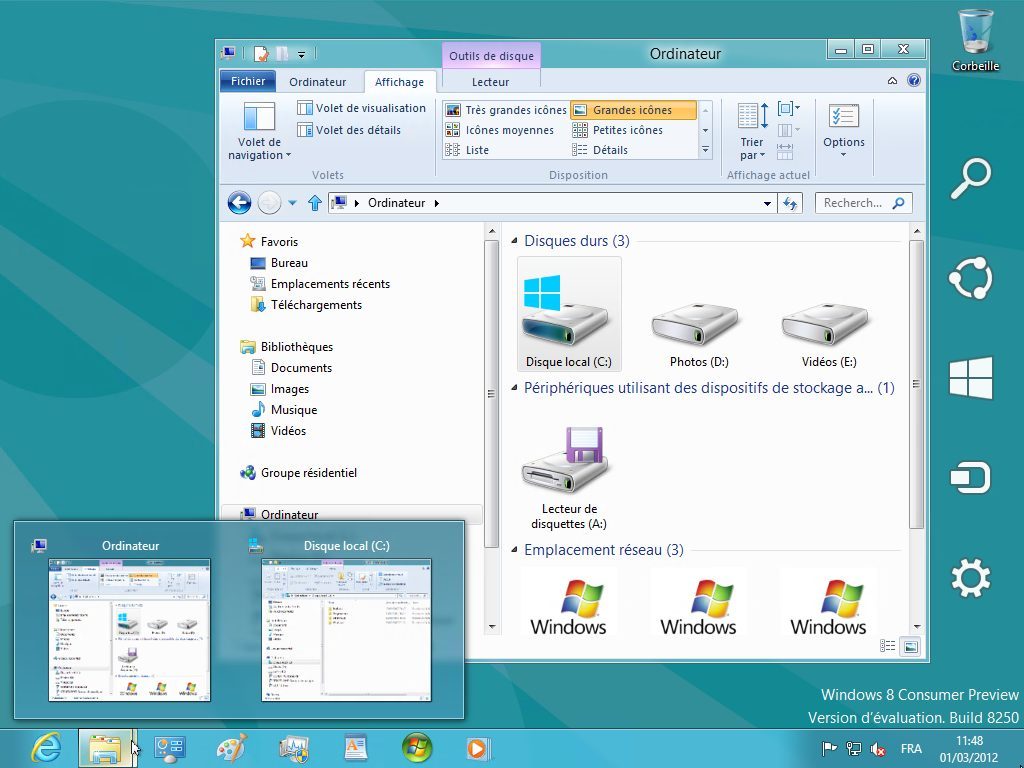Click the Up one level arrow
1024x768 pixels.
click(315, 203)
